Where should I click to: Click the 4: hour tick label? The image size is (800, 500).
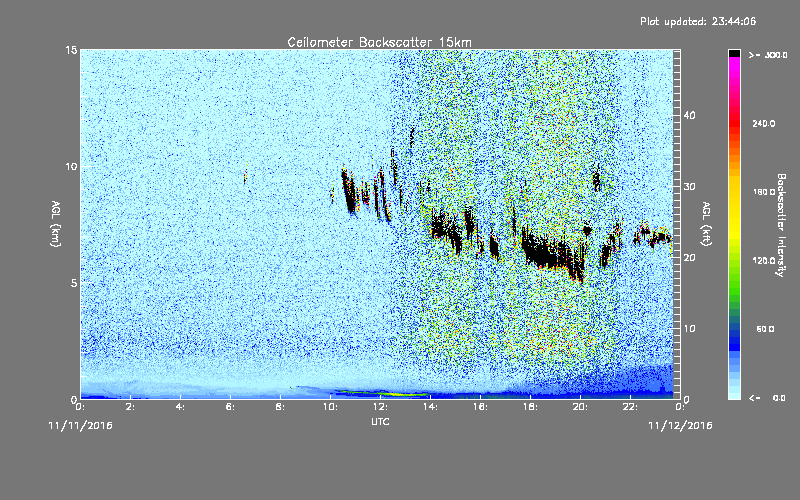click(181, 407)
